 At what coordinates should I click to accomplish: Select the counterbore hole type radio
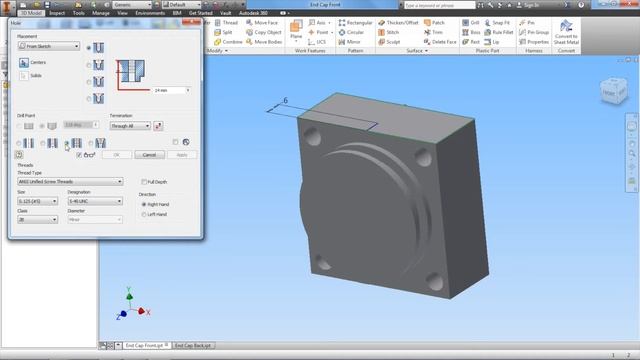[x=89, y=65]
